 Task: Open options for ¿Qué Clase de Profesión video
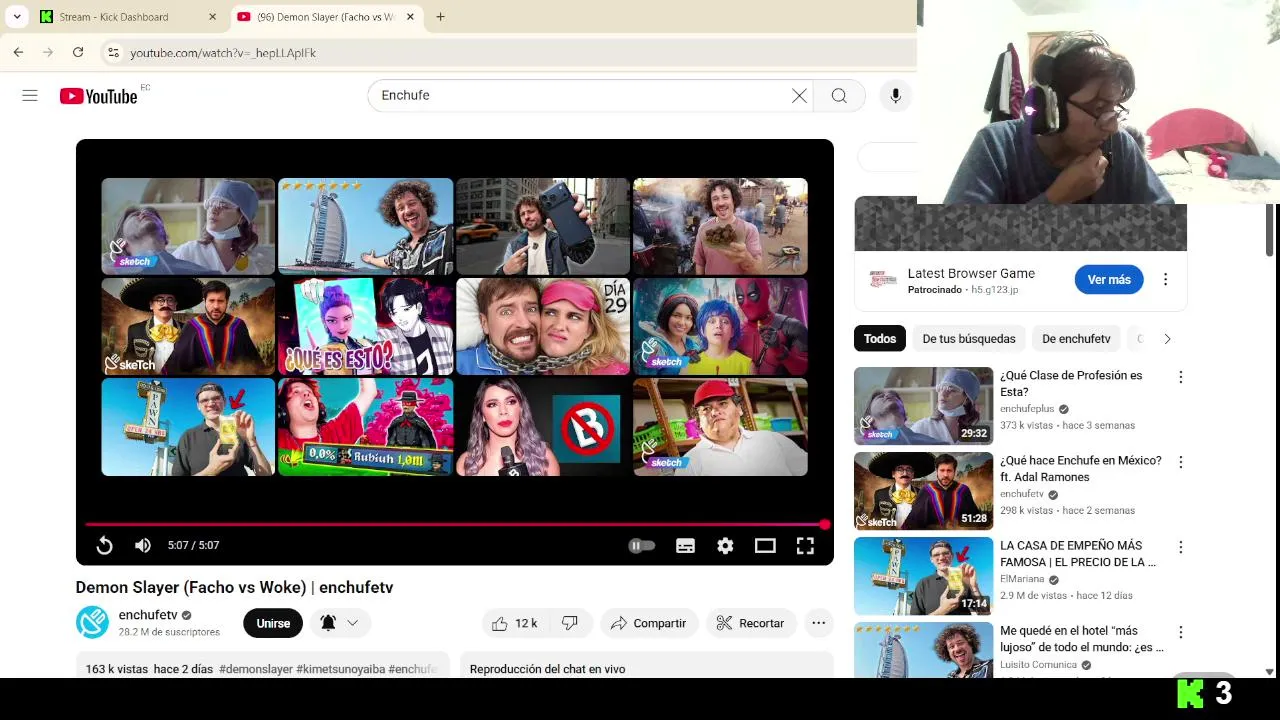click(1181, 377)
